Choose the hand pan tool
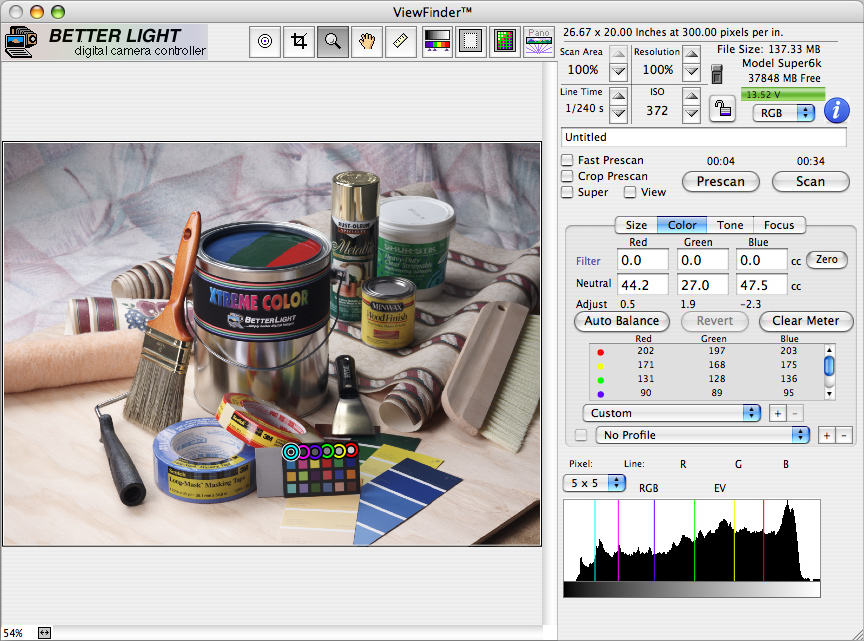Image resolution: width=864 pixels, height=641 pixels. [367, 42]
